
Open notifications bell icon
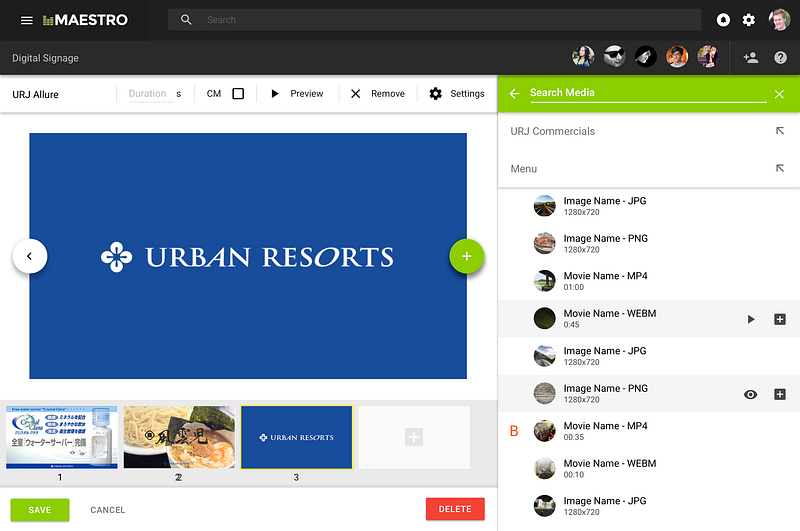(x=723, y=20)
